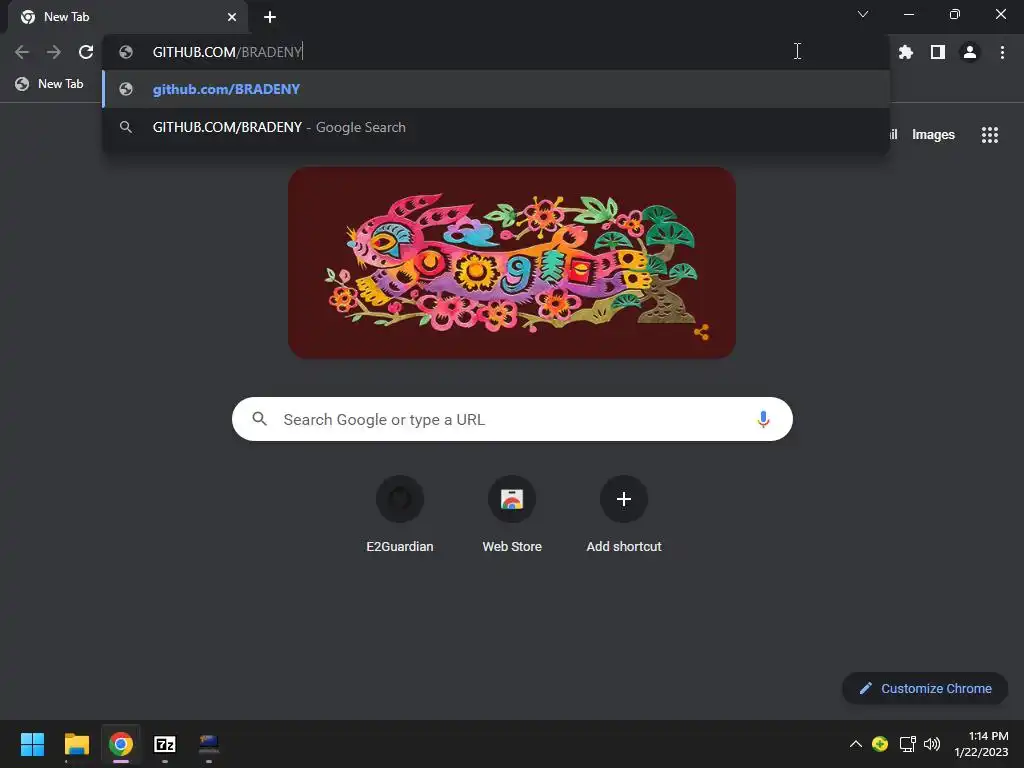The width and height of the screenshot is (1024, 768).
Task: Open File Explorer from the taskbar
Action: click(x=76, y=744)
